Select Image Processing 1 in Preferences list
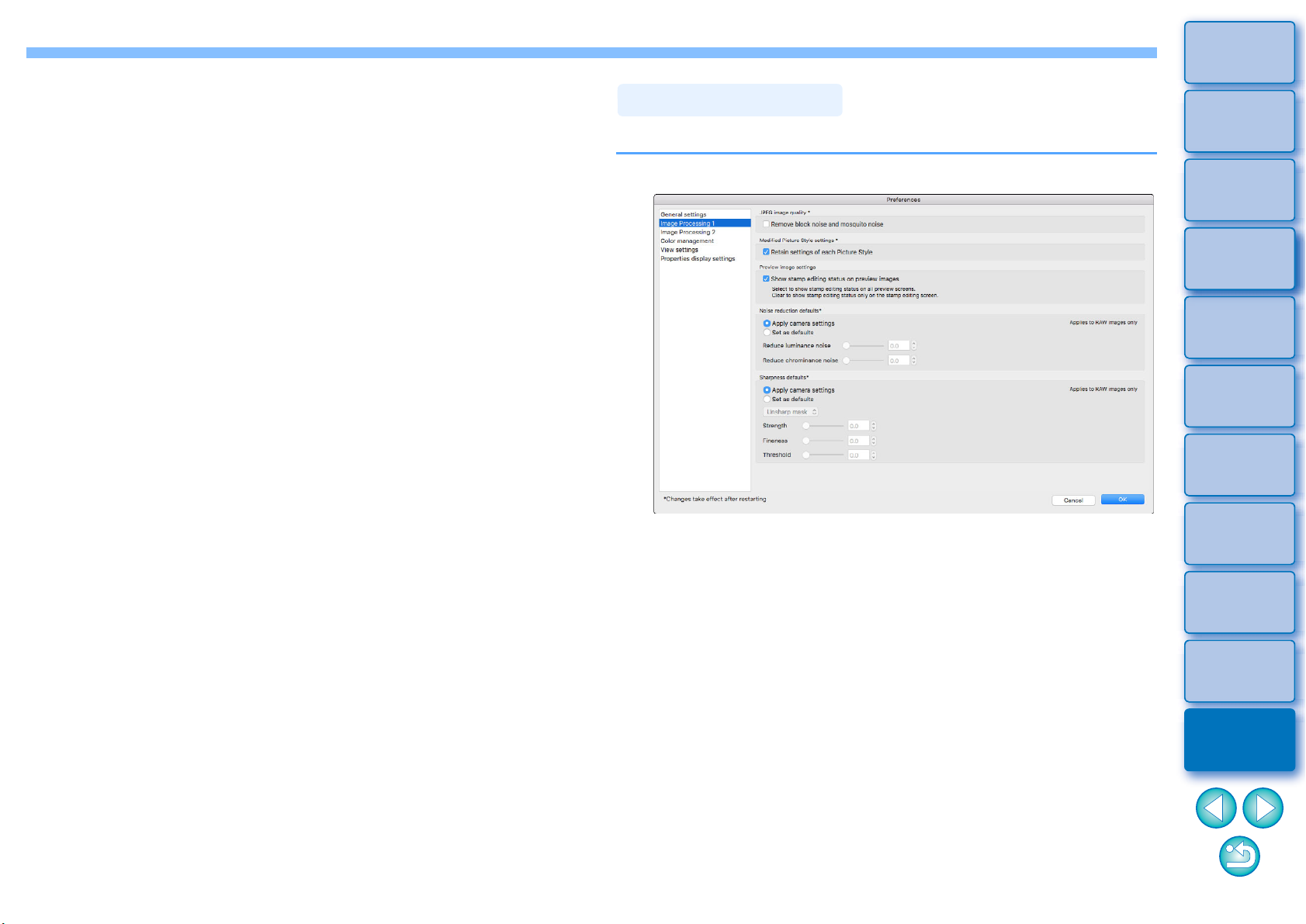Viewport: 1306px width, 924px height. pyautogui.click(x=705, y=223)
